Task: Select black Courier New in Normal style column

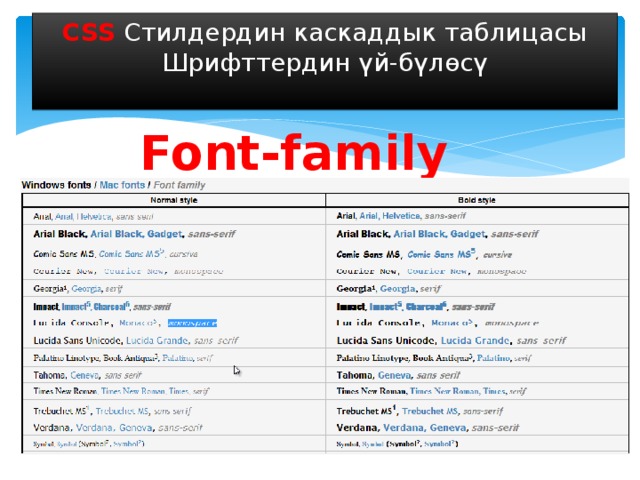Action: pos(63,271)
